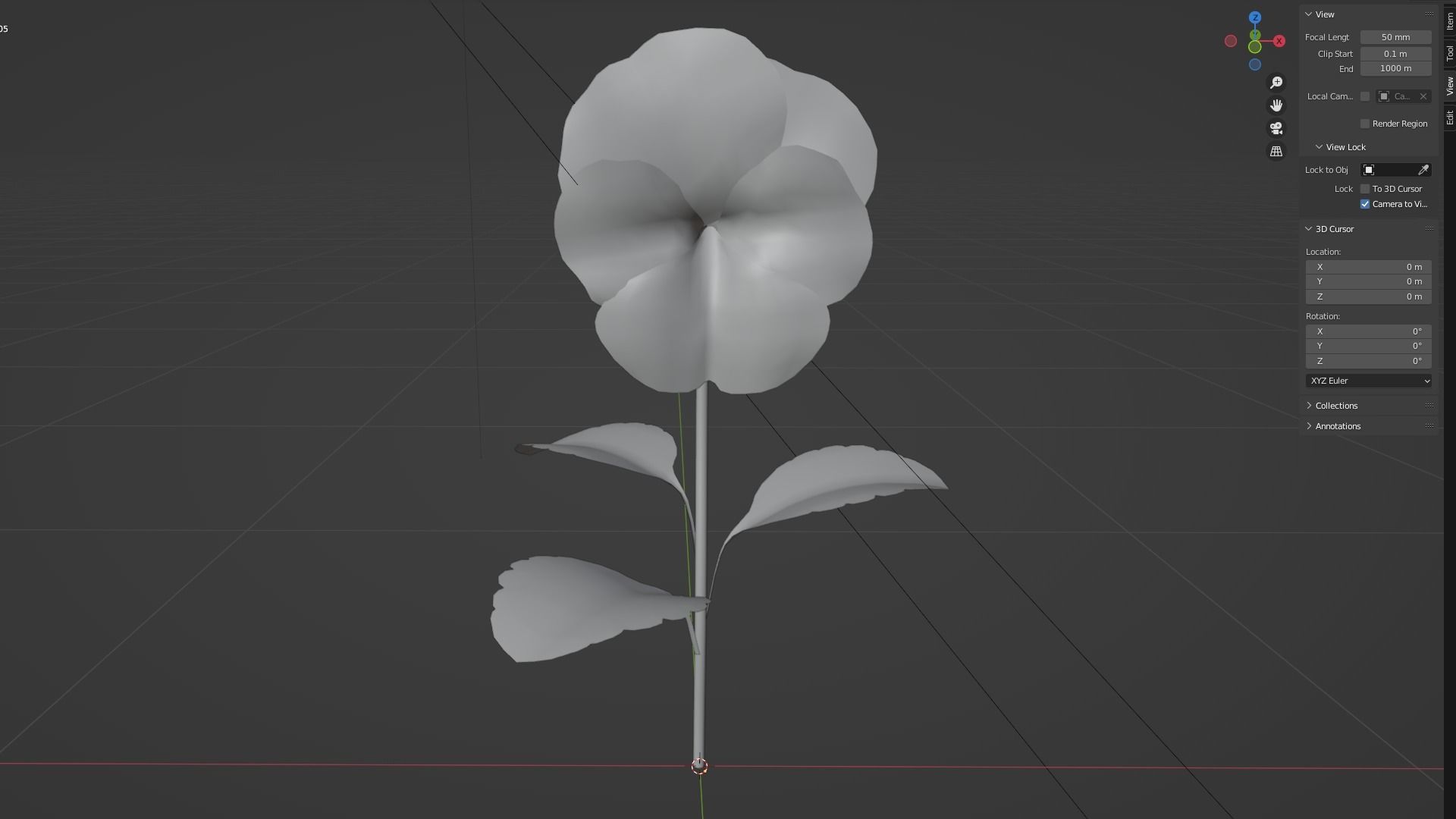The width and height of the screenshot is (1456, 819).
Task: Toggle the camera view icon
Action: 1276,128
